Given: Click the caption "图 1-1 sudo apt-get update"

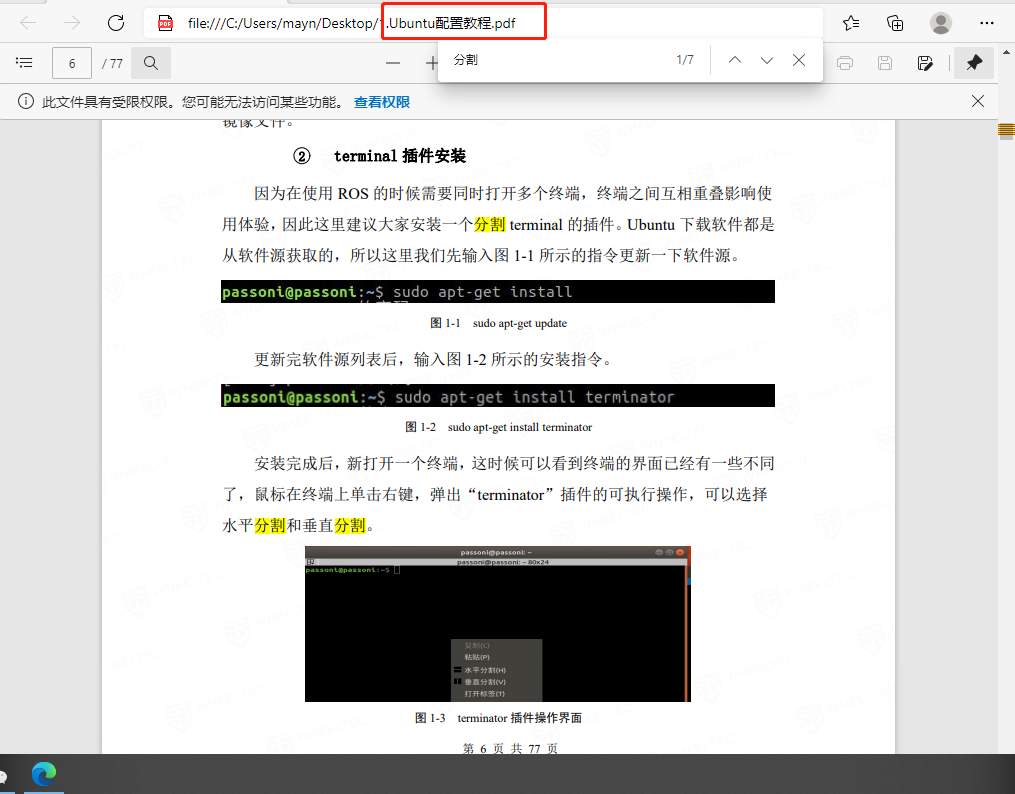Looking at the screenshot, I should point(498,324).
